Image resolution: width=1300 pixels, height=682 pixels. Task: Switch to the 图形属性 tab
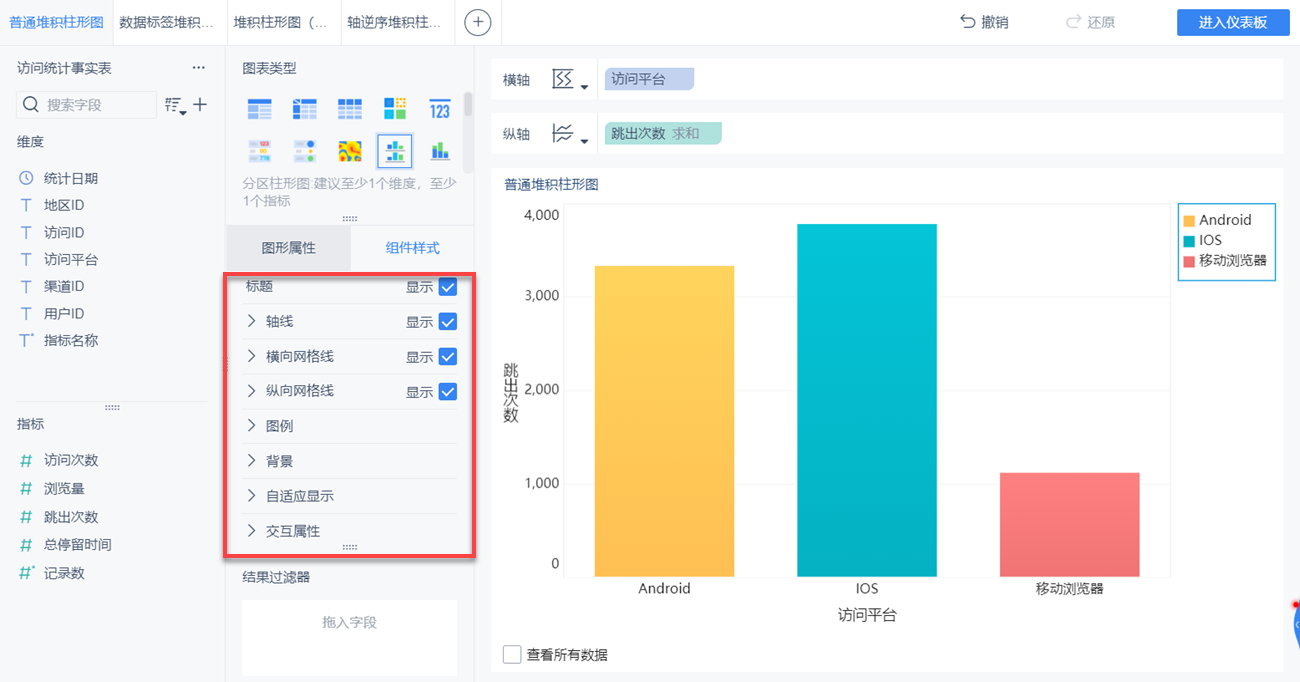288,248
